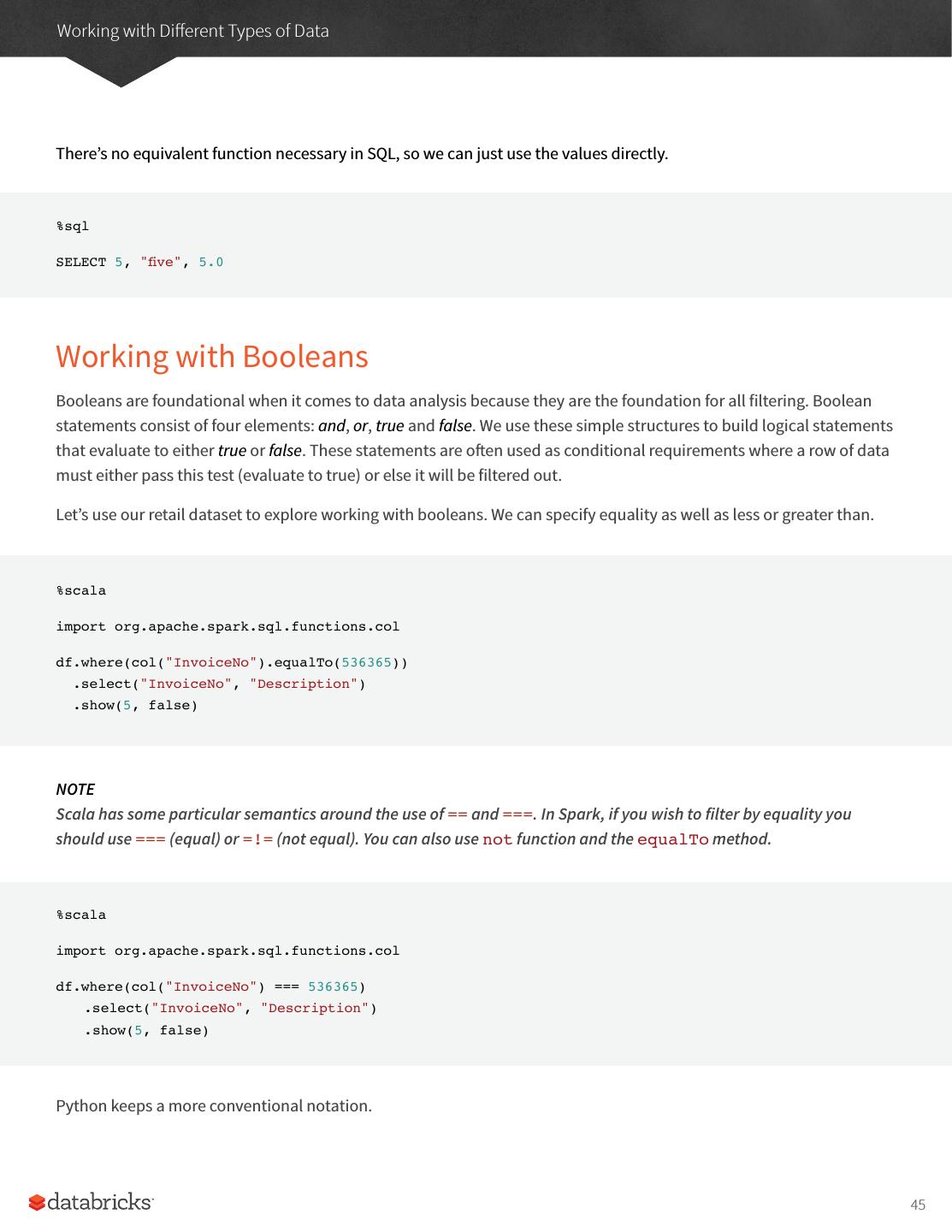This screenshot has width=952, height=1232.
Task: Select the SELECT 5, "five", 5.0 code line
Action: tap(139, 262)
